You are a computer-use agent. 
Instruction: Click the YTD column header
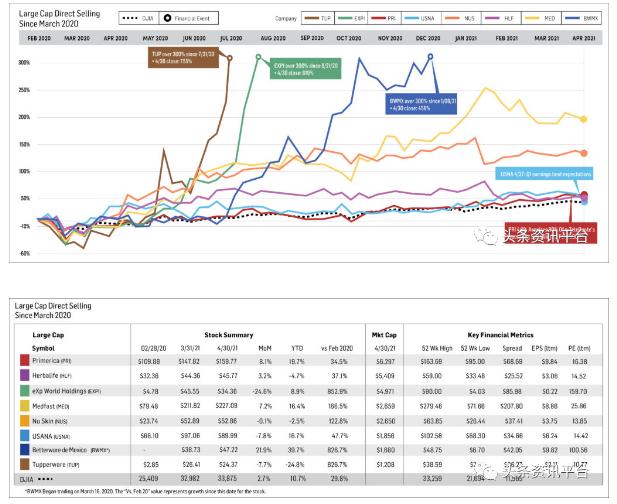297,348
